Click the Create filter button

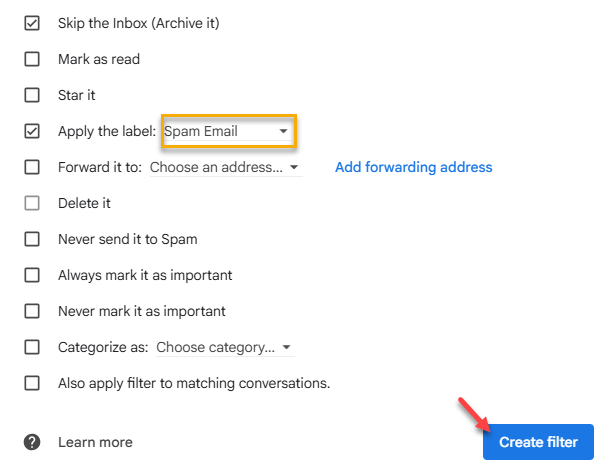click(538, 442)
